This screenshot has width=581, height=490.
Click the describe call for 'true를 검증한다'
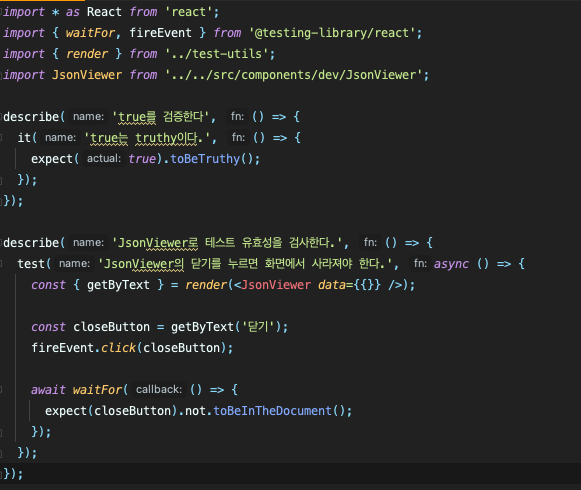click(x=31, y=117)
